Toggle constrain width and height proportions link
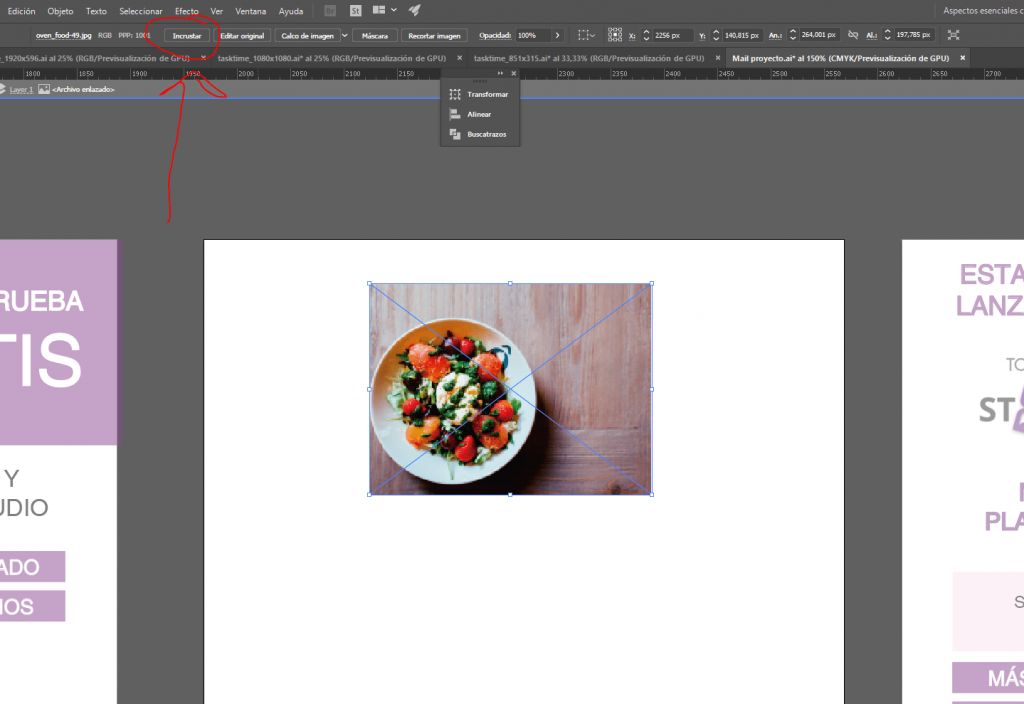Image resolution: width=1024 pixels, height=704 pixels. pyautogui.click(x=853, y=35)
